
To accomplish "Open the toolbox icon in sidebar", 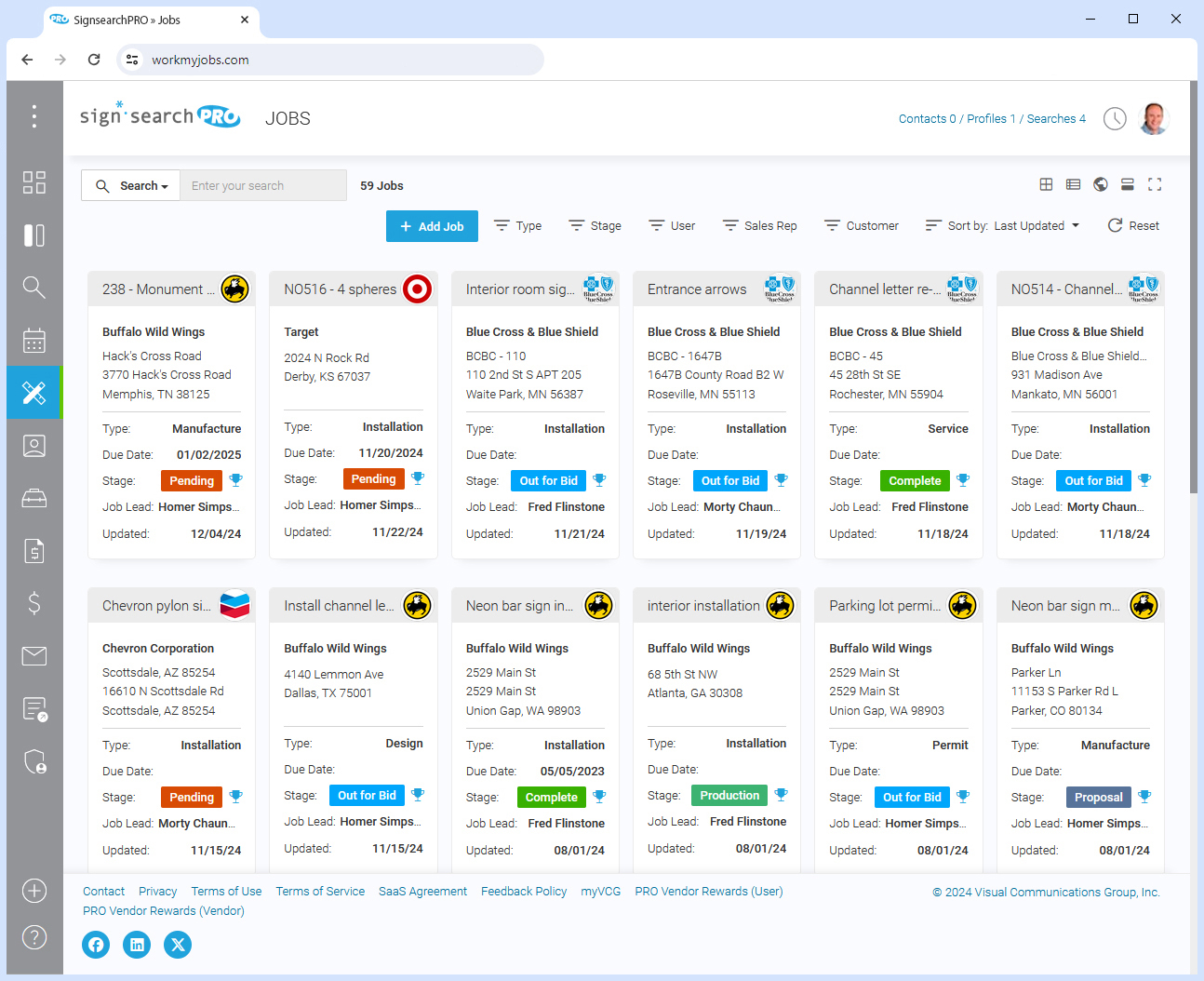I will coord(34,499).
